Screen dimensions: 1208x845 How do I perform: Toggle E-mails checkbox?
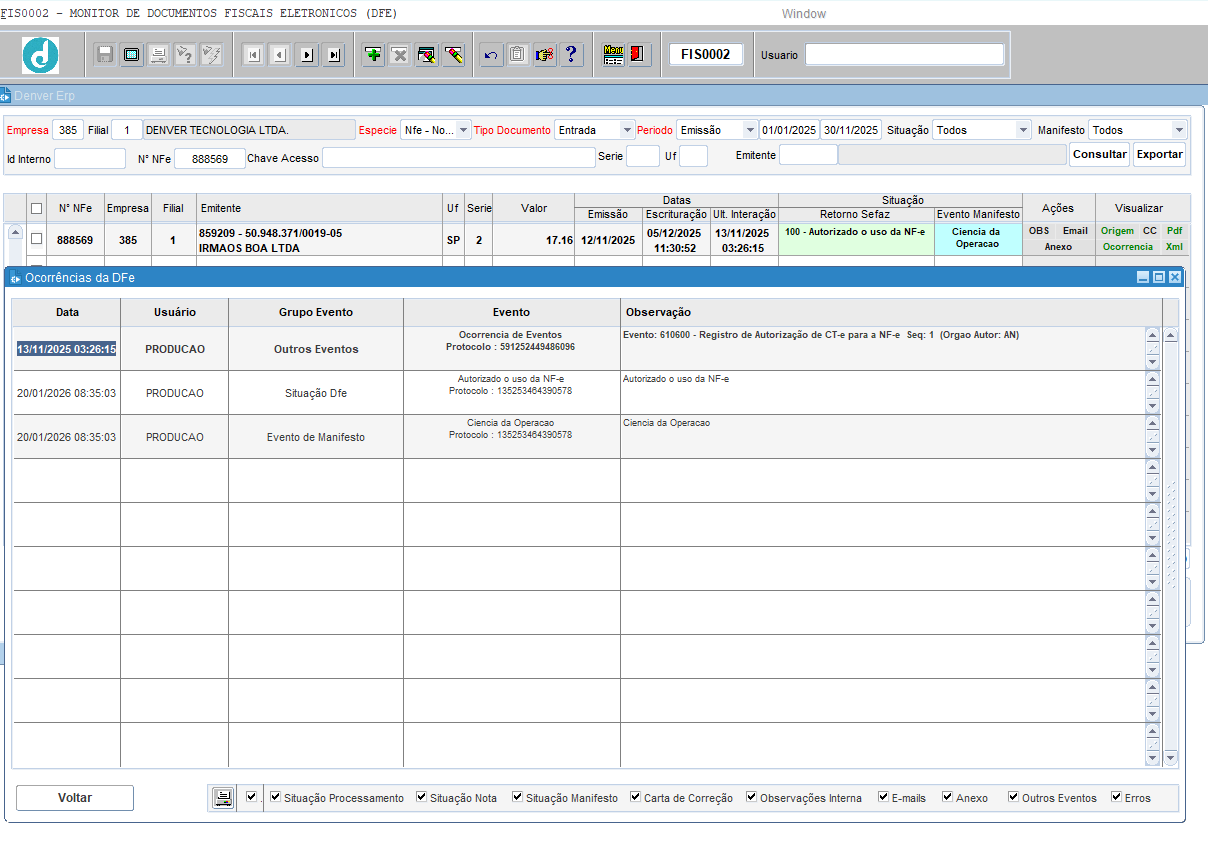(x=884, y=797)
